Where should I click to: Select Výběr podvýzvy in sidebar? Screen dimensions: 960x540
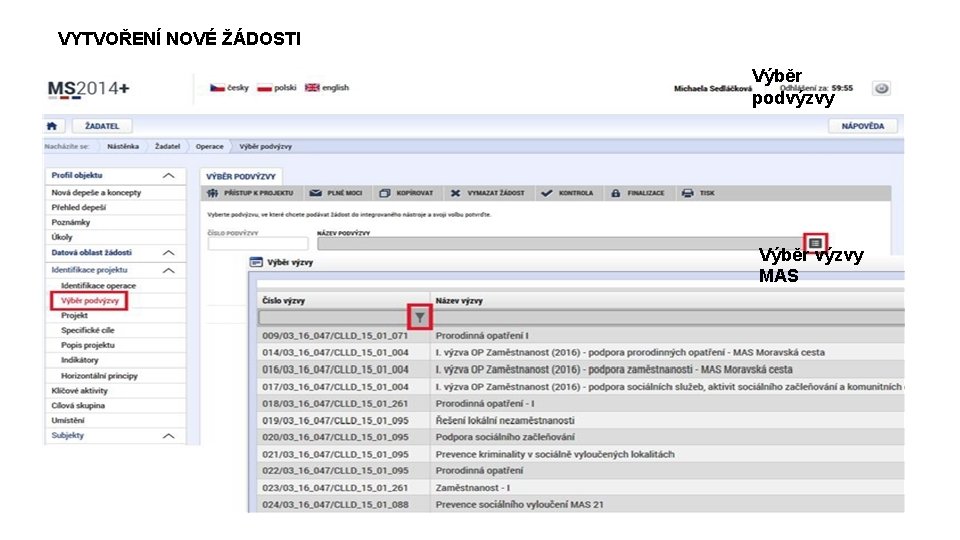[89, 301]
